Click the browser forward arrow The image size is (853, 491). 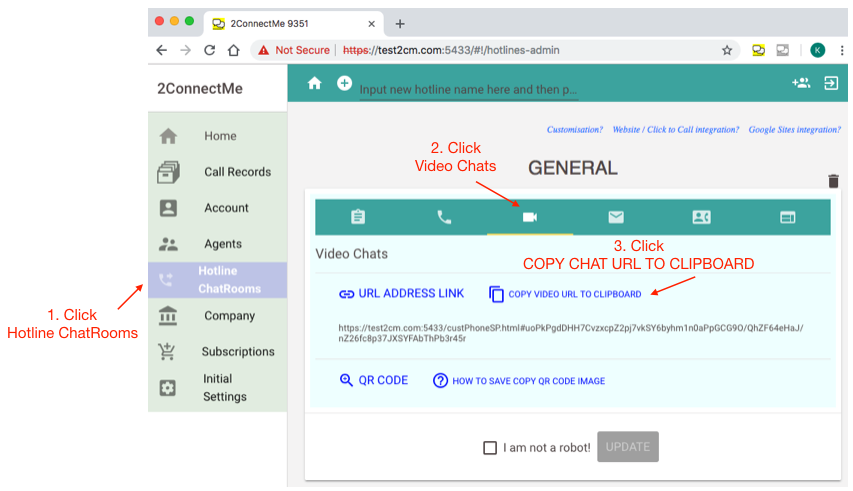coord(186,50)
